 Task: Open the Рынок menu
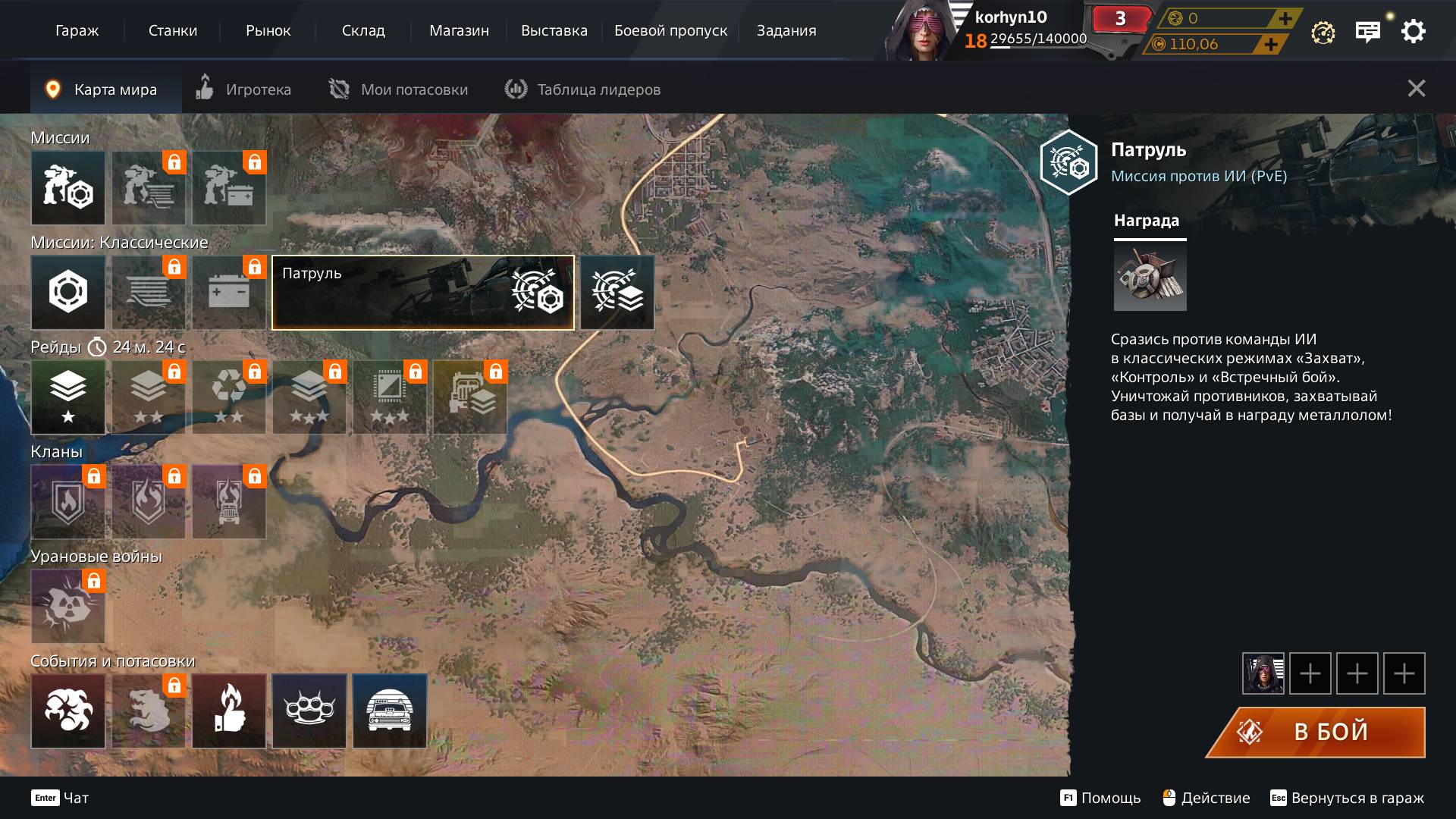(x=268, y=31)
